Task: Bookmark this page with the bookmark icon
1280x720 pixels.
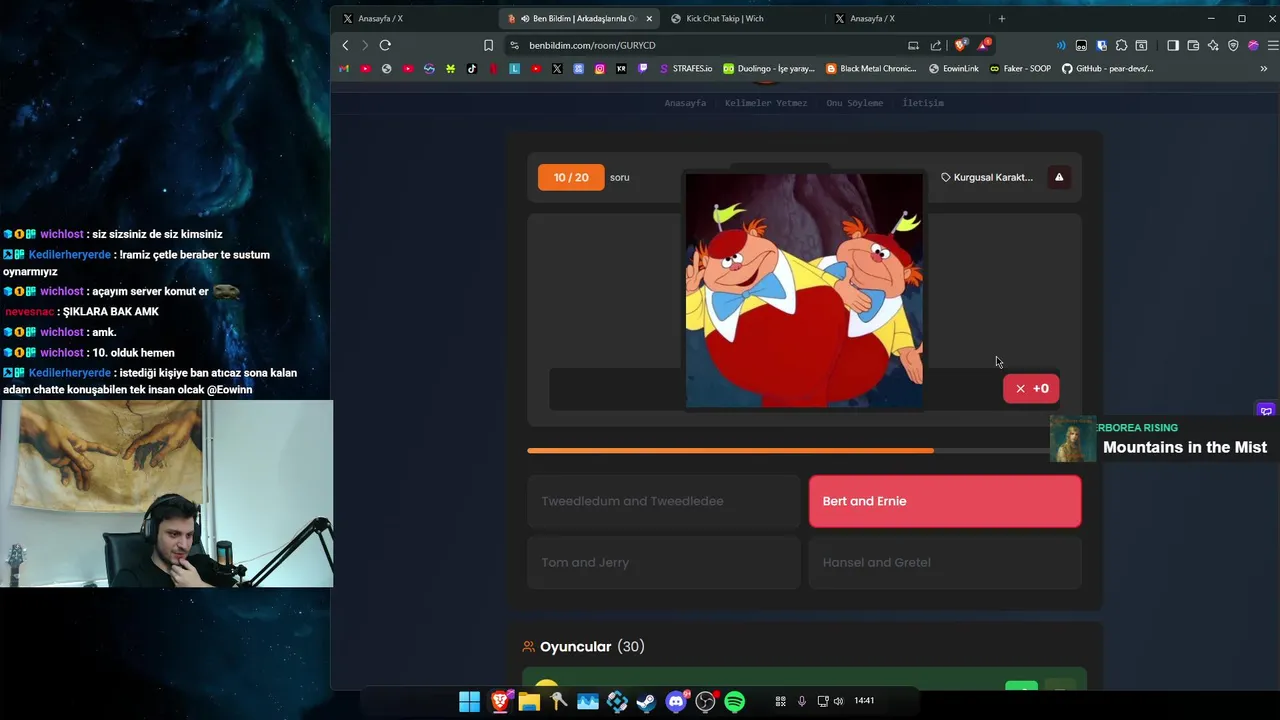Action: (x=488, y=45)
